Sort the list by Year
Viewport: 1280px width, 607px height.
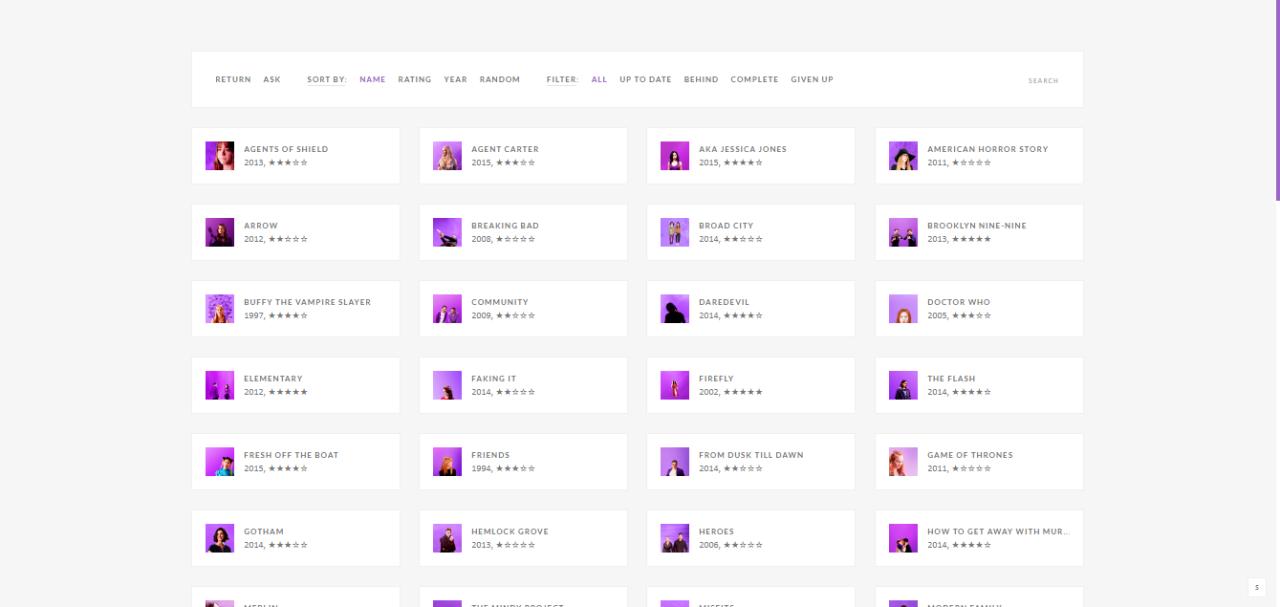point(455,80)
